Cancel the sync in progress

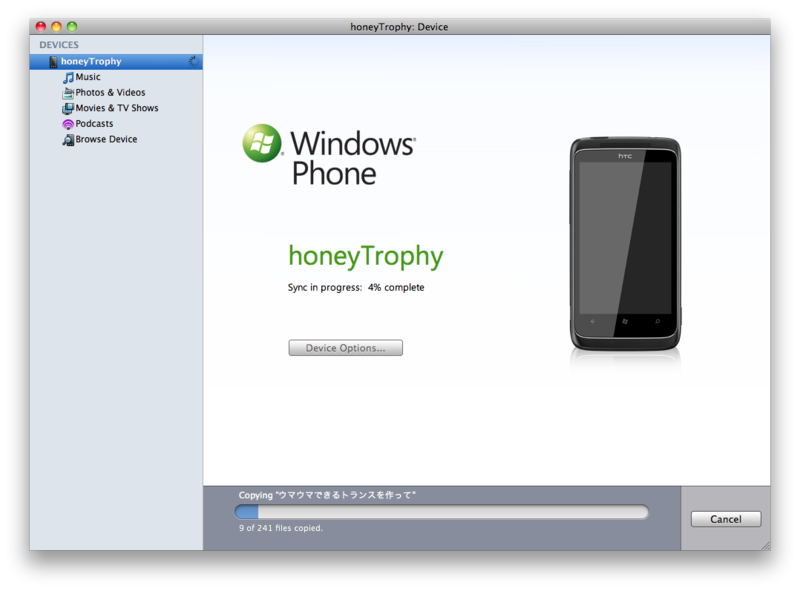[726, 519]
